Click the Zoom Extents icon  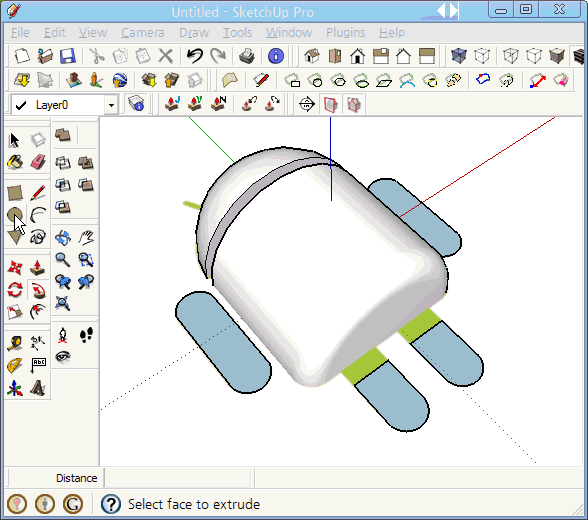click(x=63, y=303)
